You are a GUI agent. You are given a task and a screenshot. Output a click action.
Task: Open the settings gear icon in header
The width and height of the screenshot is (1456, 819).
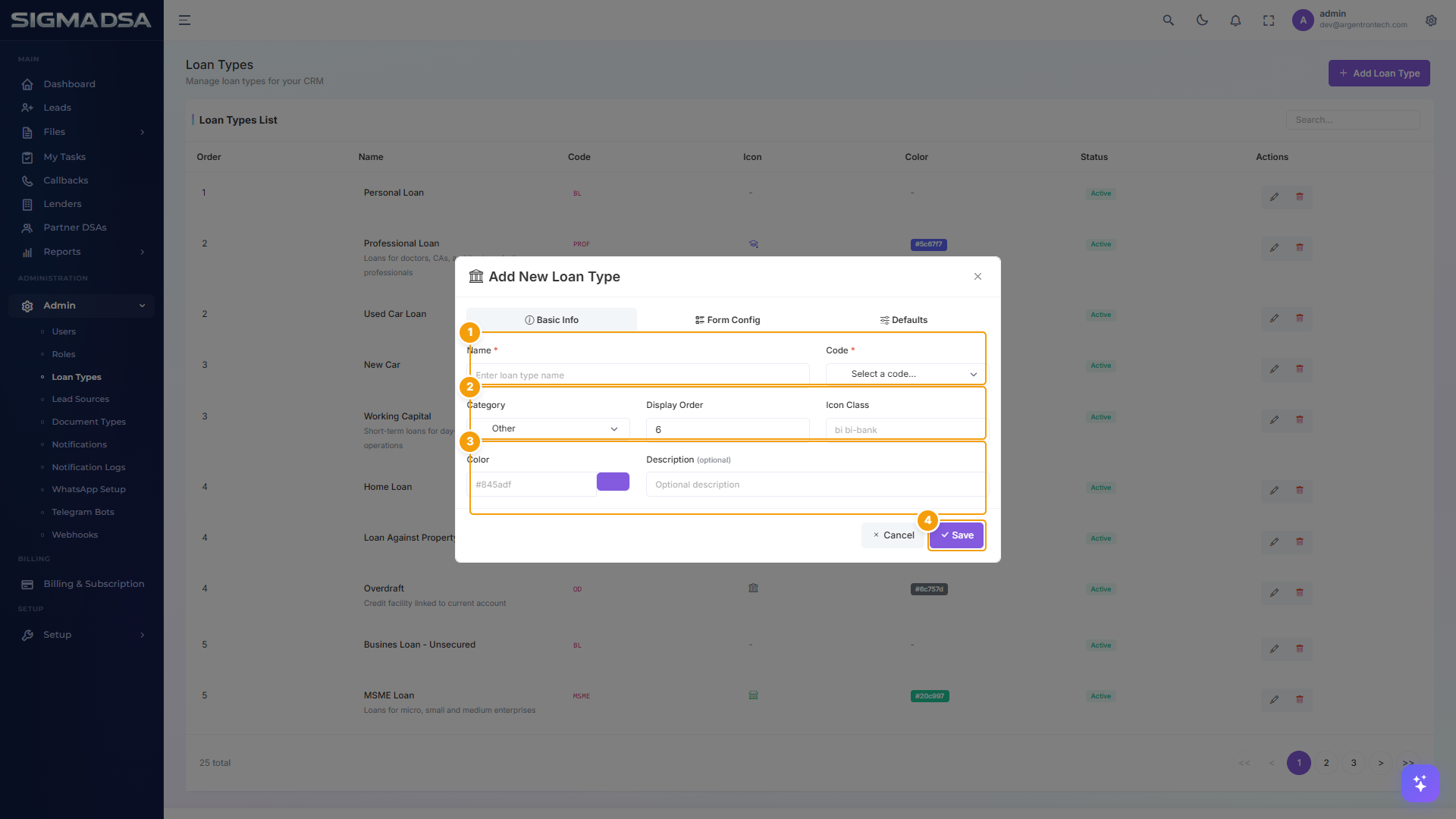1431,20
